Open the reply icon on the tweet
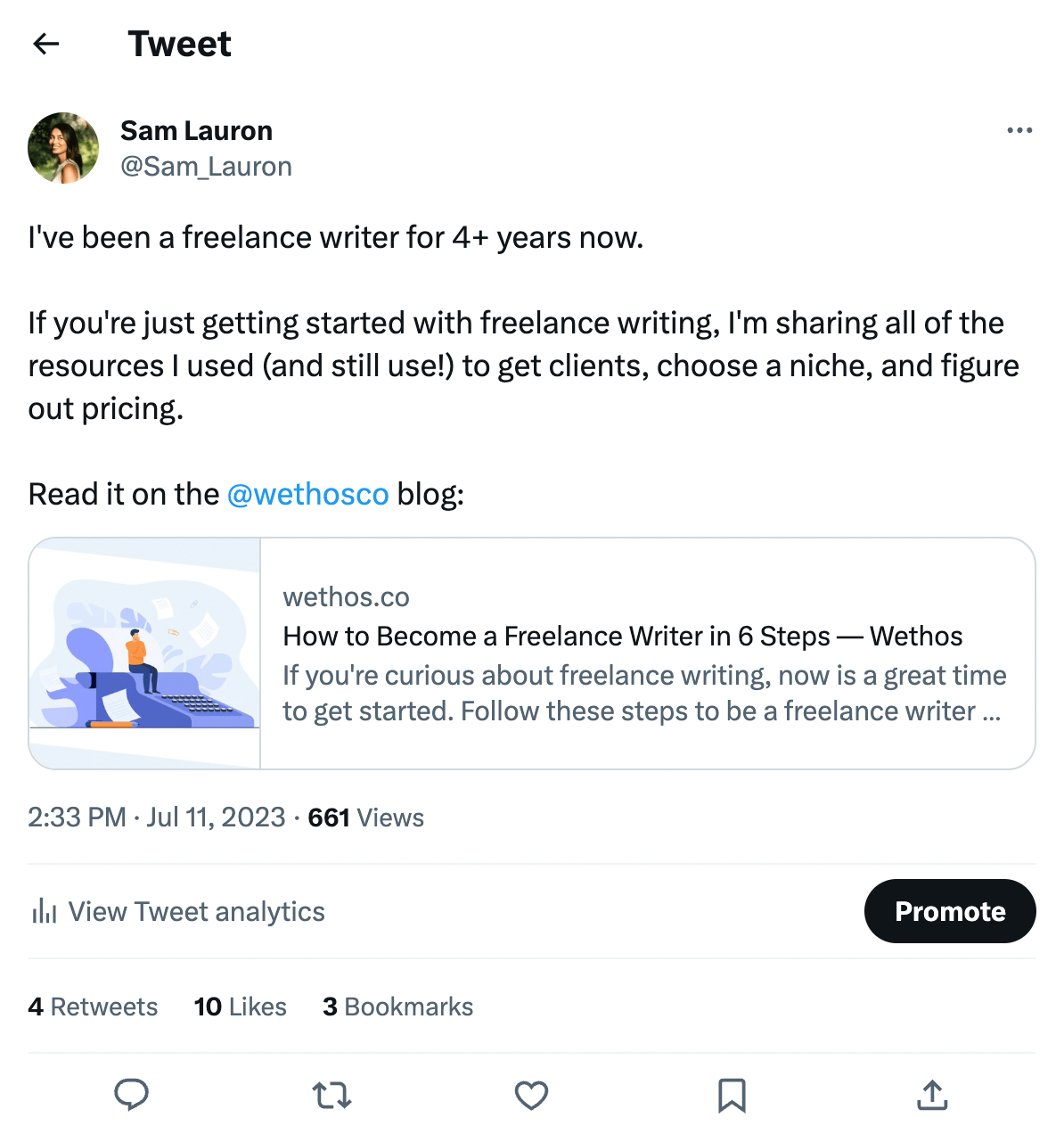Viewport: 1064px width, 1134px height. point(132,1095)
